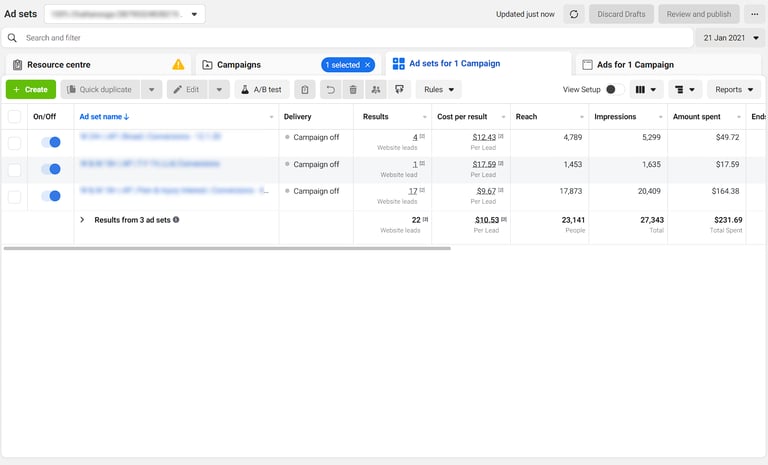This screenshot has width=768, height=465.
Task: Click the people audience icon in toolbar
Action: (x=376, y=90)
